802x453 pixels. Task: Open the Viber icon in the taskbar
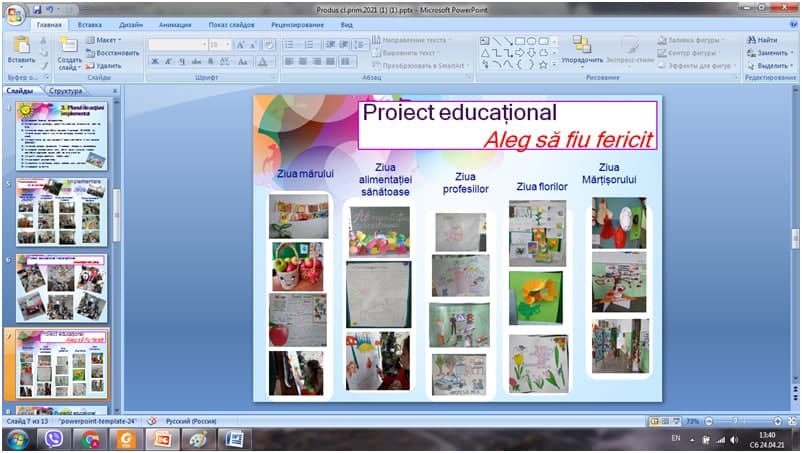[55, 440]
